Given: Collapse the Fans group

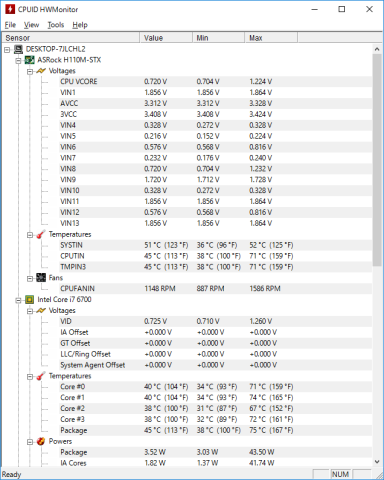Looking at the screenshot, I should (30, 278).
